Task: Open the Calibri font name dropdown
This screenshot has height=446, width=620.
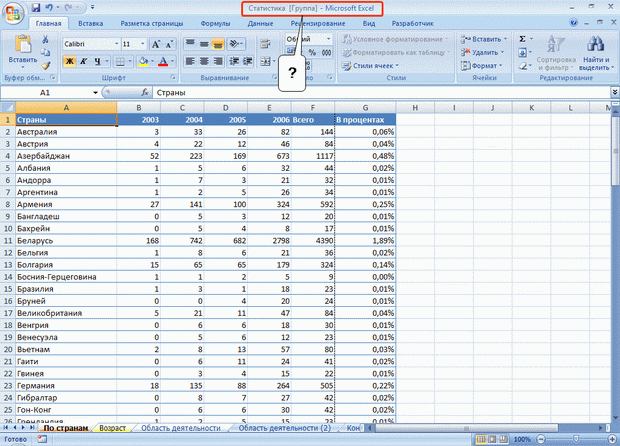Action: [117, 43]
